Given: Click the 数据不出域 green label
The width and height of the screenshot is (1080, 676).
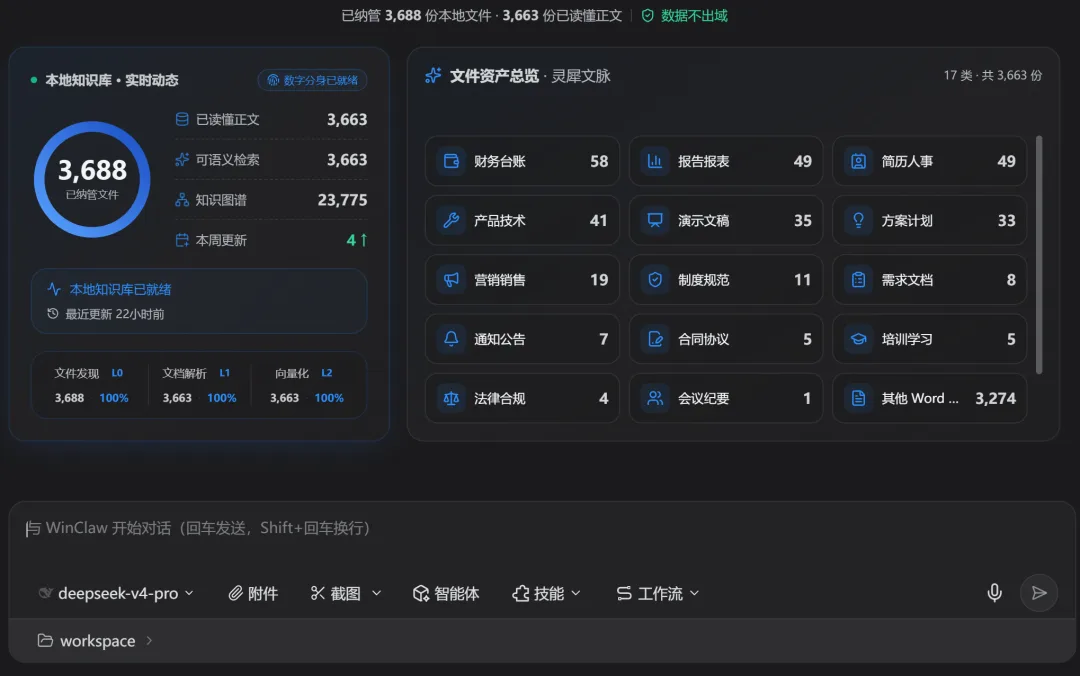Looking at the screenshot, I should tap(694, 16).
